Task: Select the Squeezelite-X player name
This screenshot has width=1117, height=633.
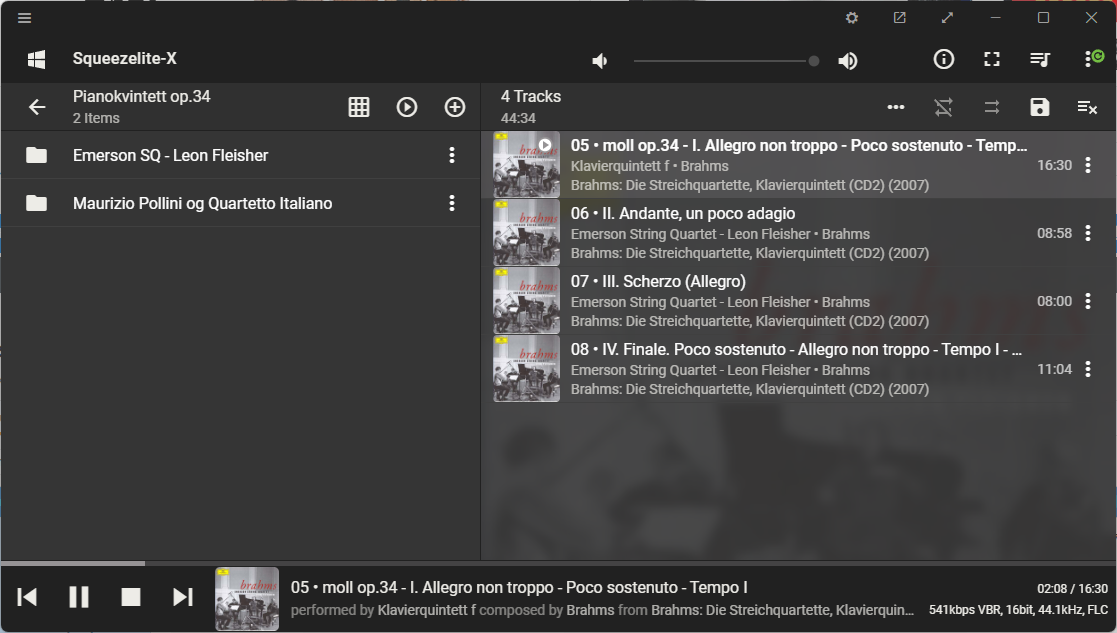Action: [x=125, y=58]
